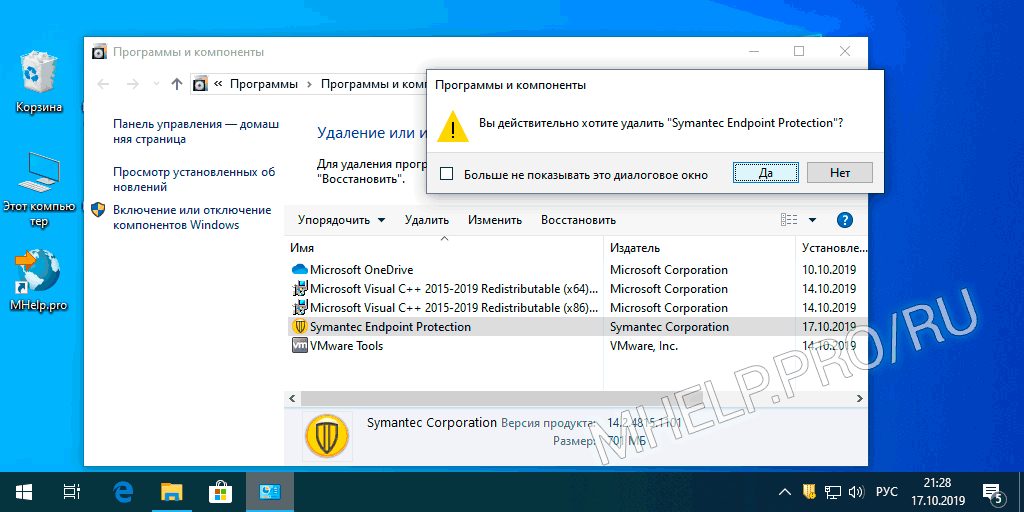Click 10.10.2019 install date cell

(829, 270)
